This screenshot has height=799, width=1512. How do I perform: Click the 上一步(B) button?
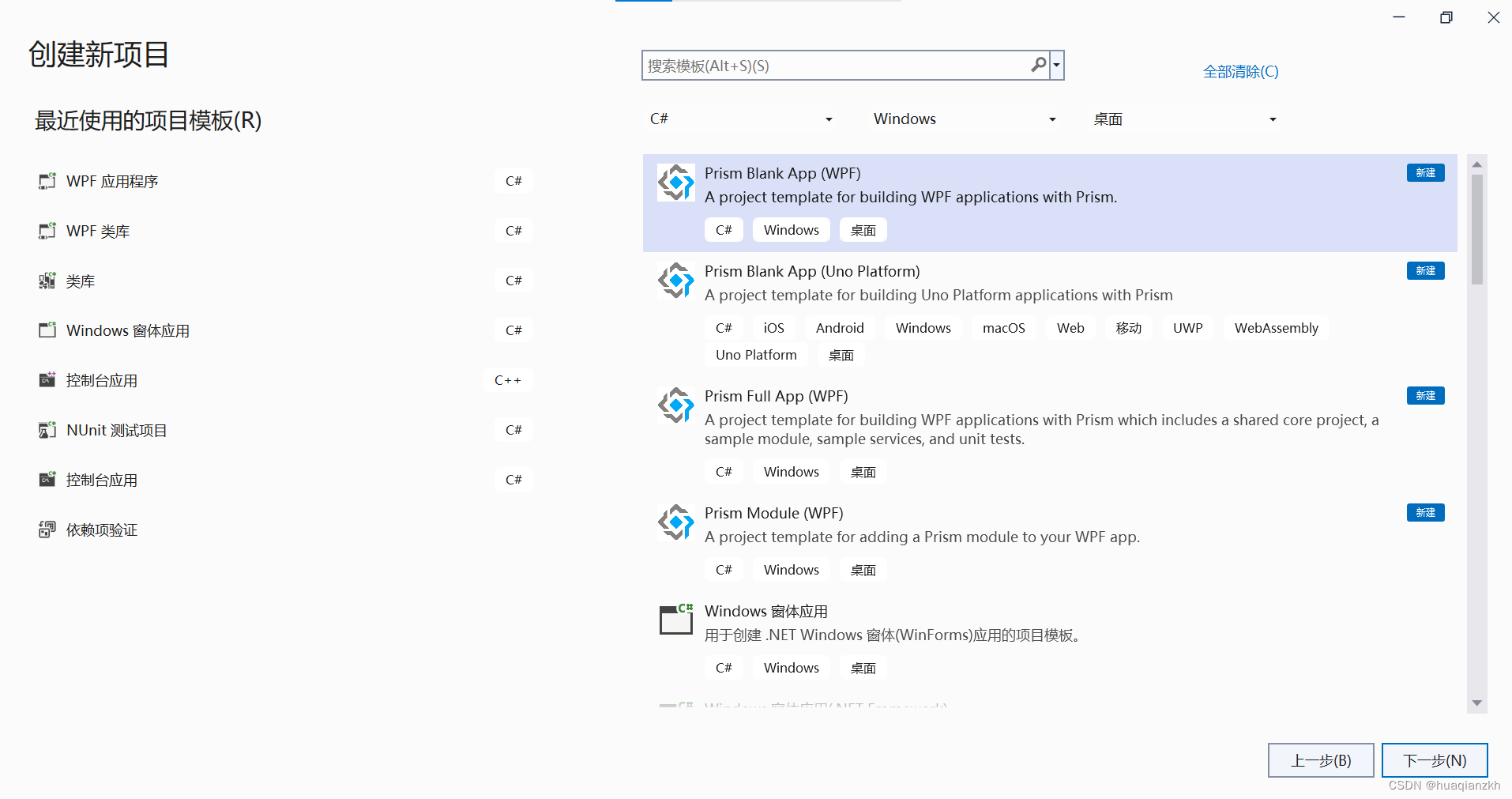[x=1321, y=760]
